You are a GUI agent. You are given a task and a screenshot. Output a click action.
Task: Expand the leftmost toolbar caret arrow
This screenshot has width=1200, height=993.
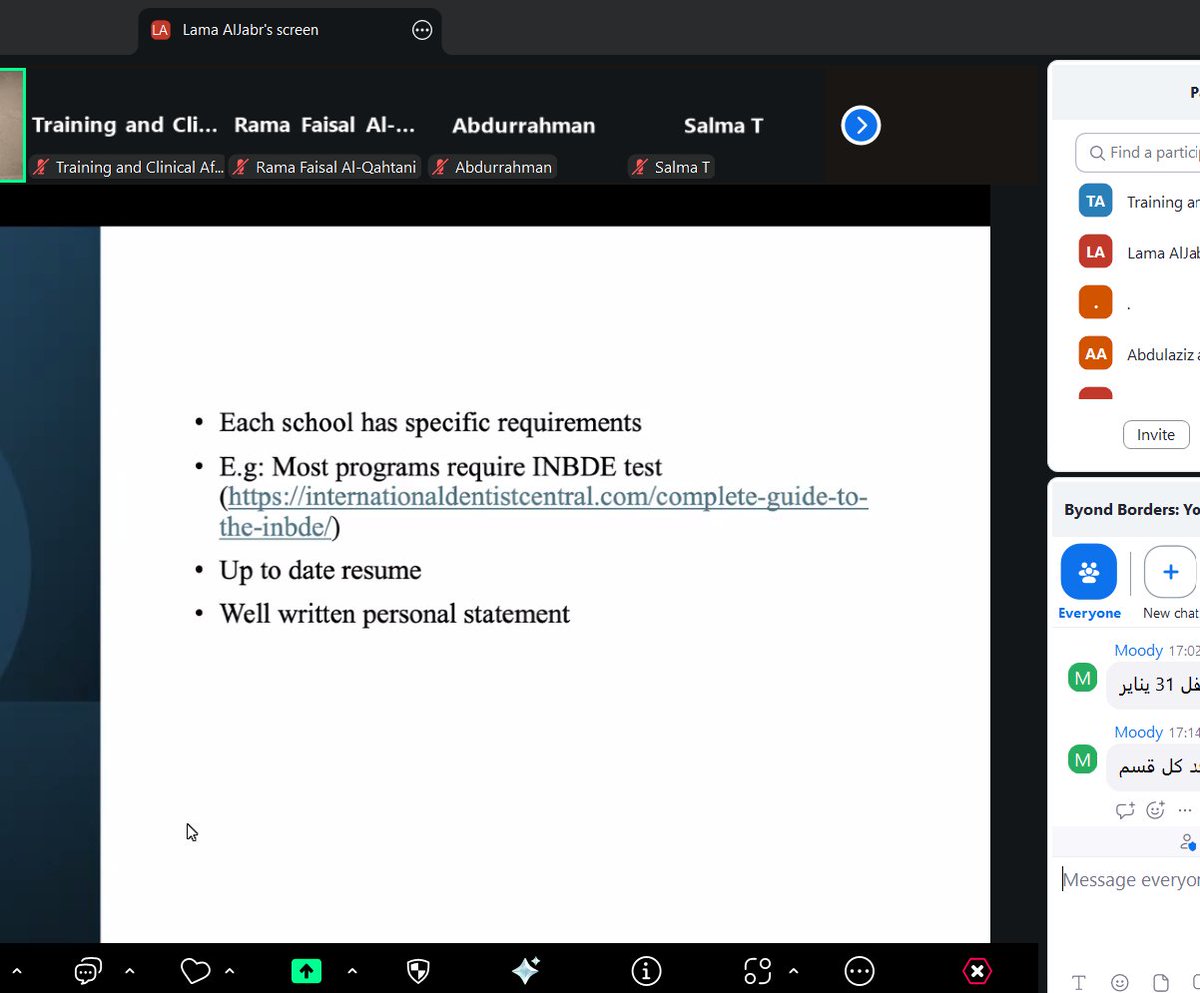(16, 971)
